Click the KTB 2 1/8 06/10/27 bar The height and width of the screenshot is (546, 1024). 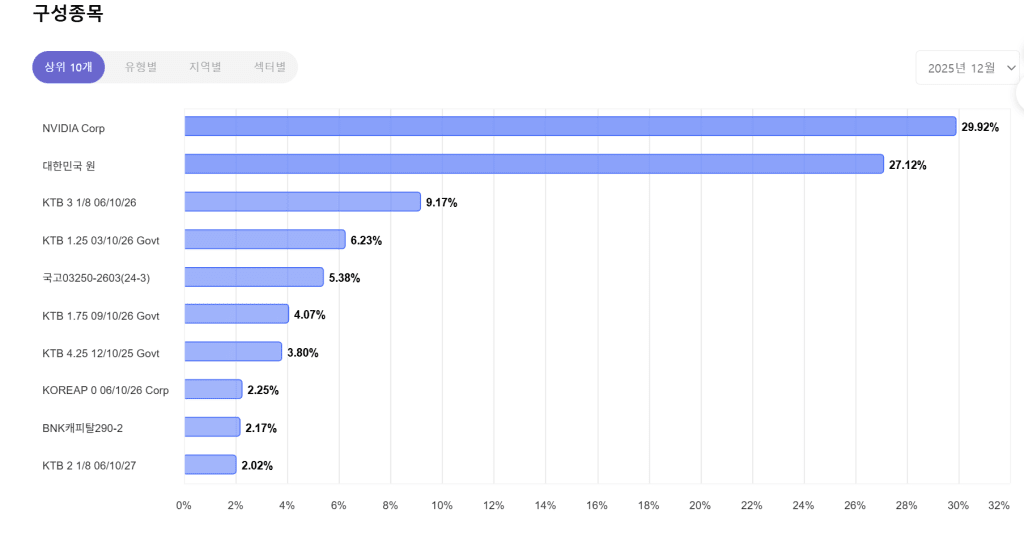point(210,465)
